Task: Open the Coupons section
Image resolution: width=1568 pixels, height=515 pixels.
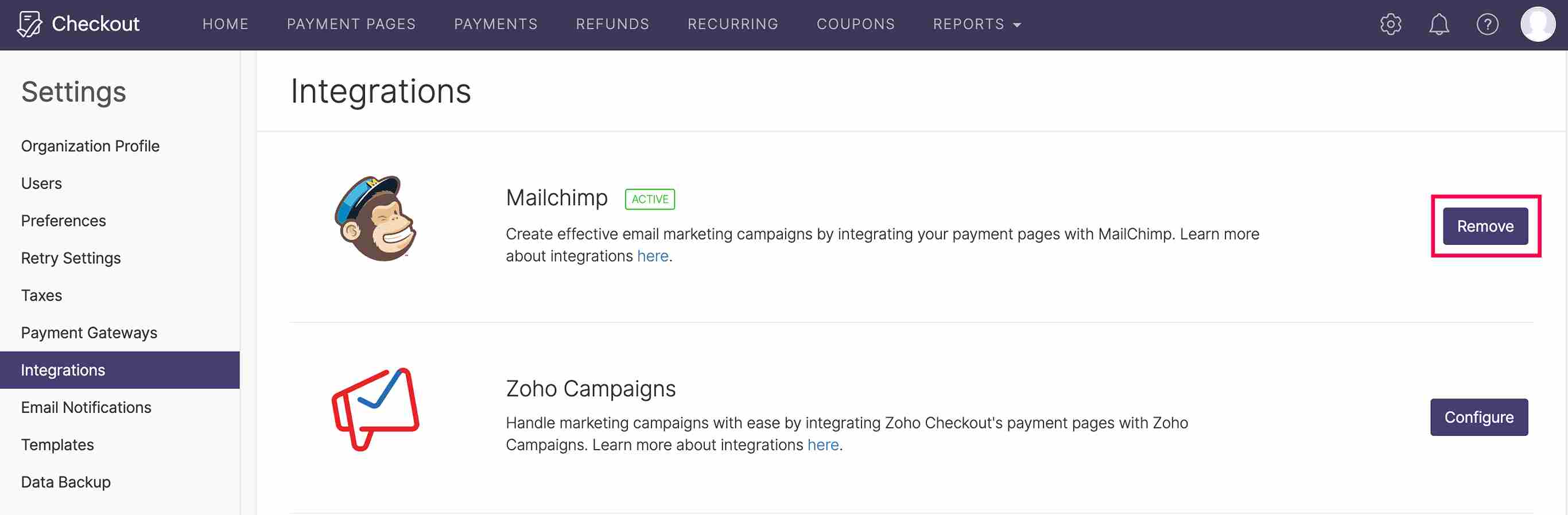Action: 856,24
